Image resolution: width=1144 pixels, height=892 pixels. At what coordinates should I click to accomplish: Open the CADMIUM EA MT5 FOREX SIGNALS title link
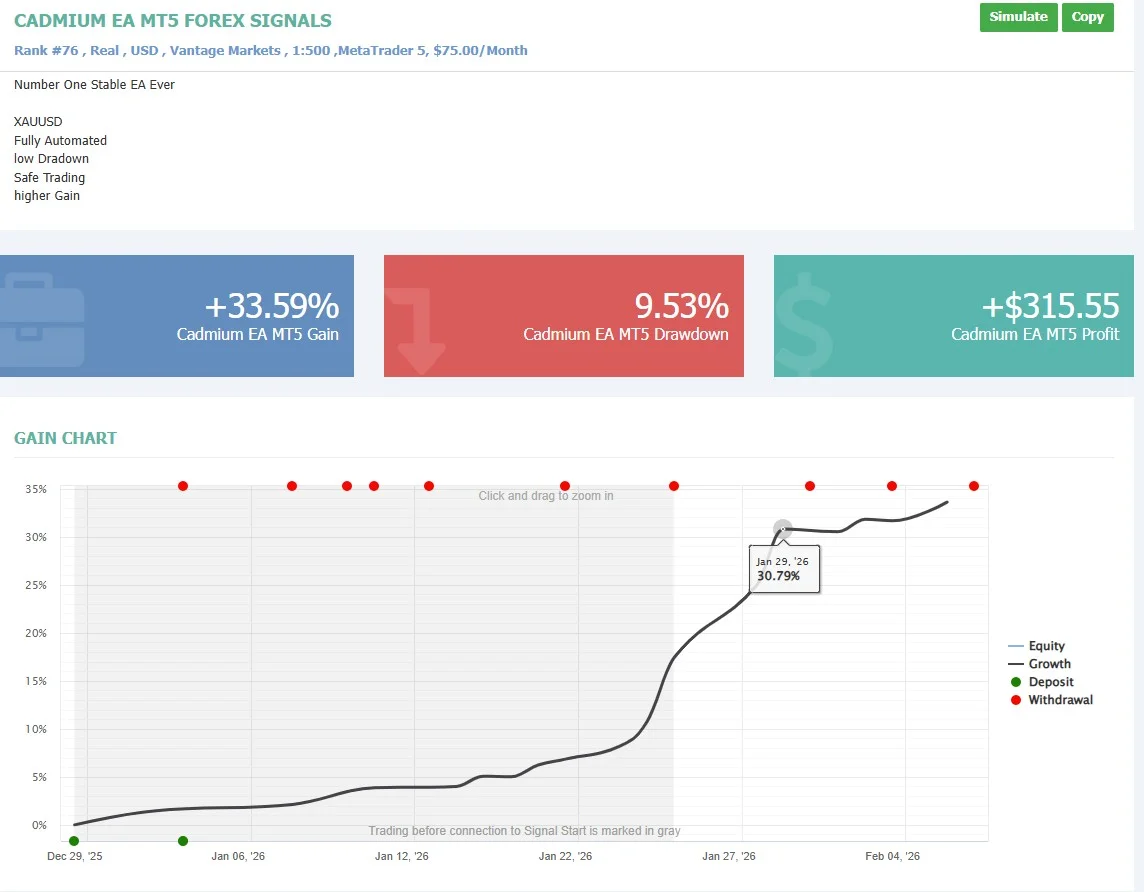click(172, 20)
